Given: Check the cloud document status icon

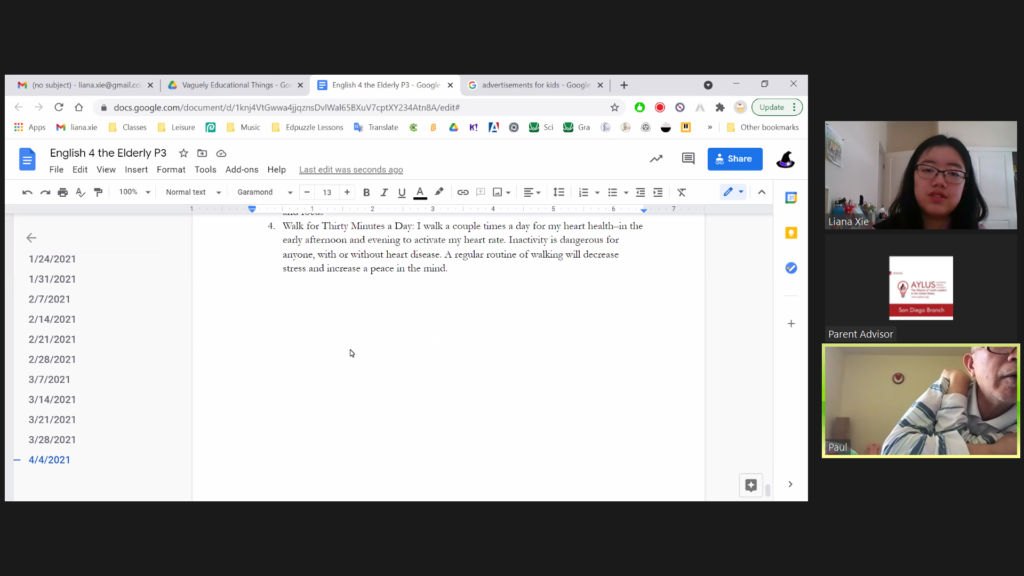Looking at the screenshot, I should 221,153.
